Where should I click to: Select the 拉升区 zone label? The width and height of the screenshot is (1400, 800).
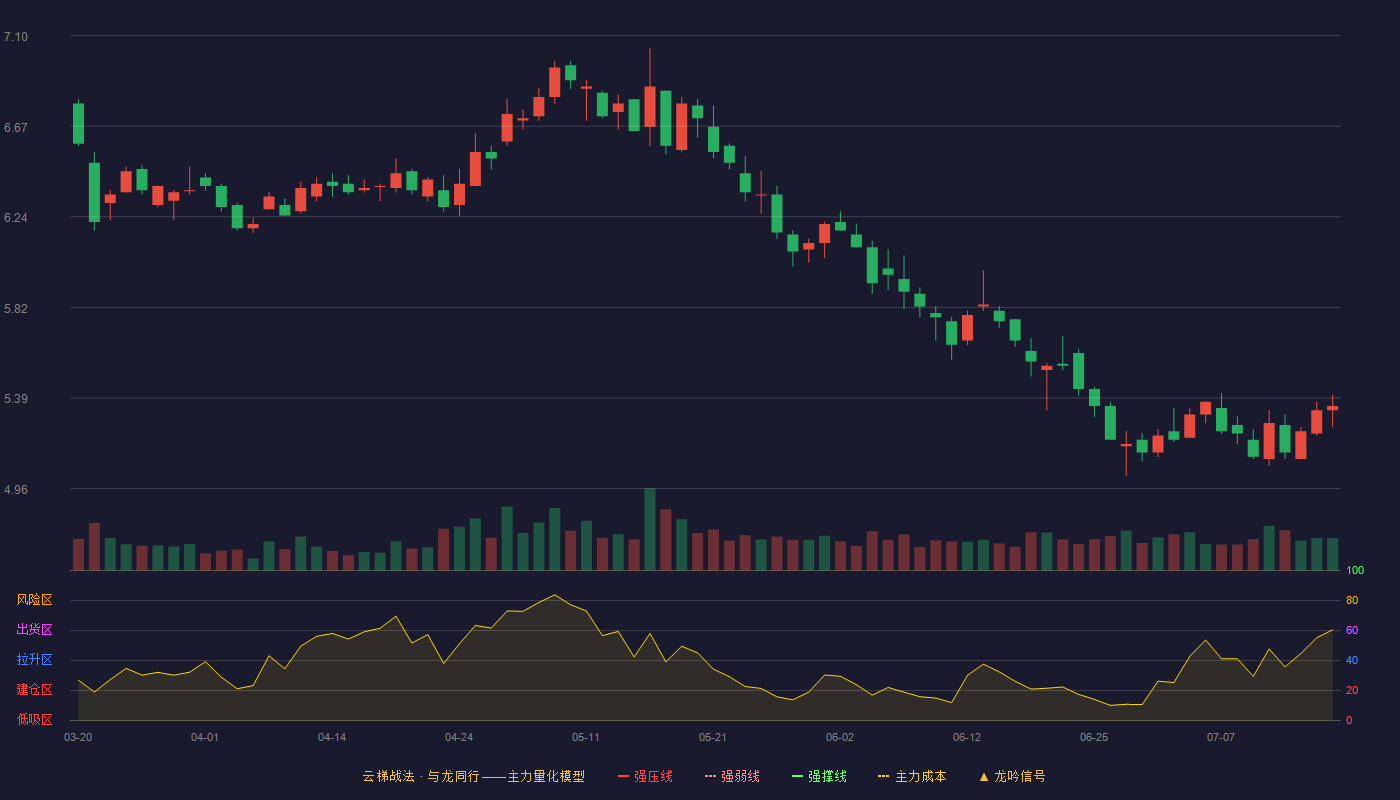[x=34, y=660]
